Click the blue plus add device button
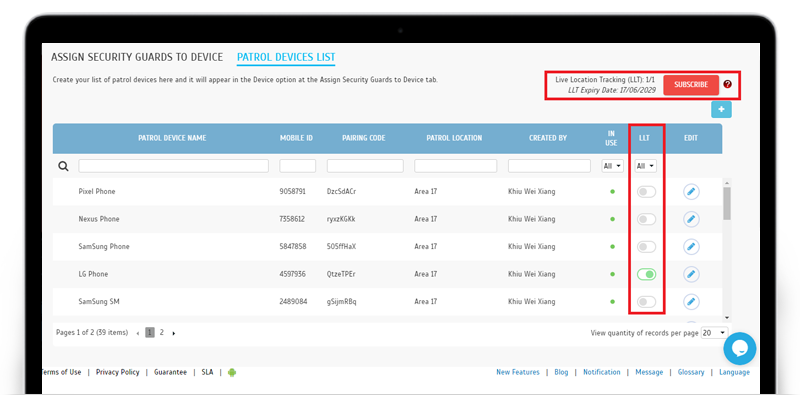800x395 pixels. tap(721, 110)
